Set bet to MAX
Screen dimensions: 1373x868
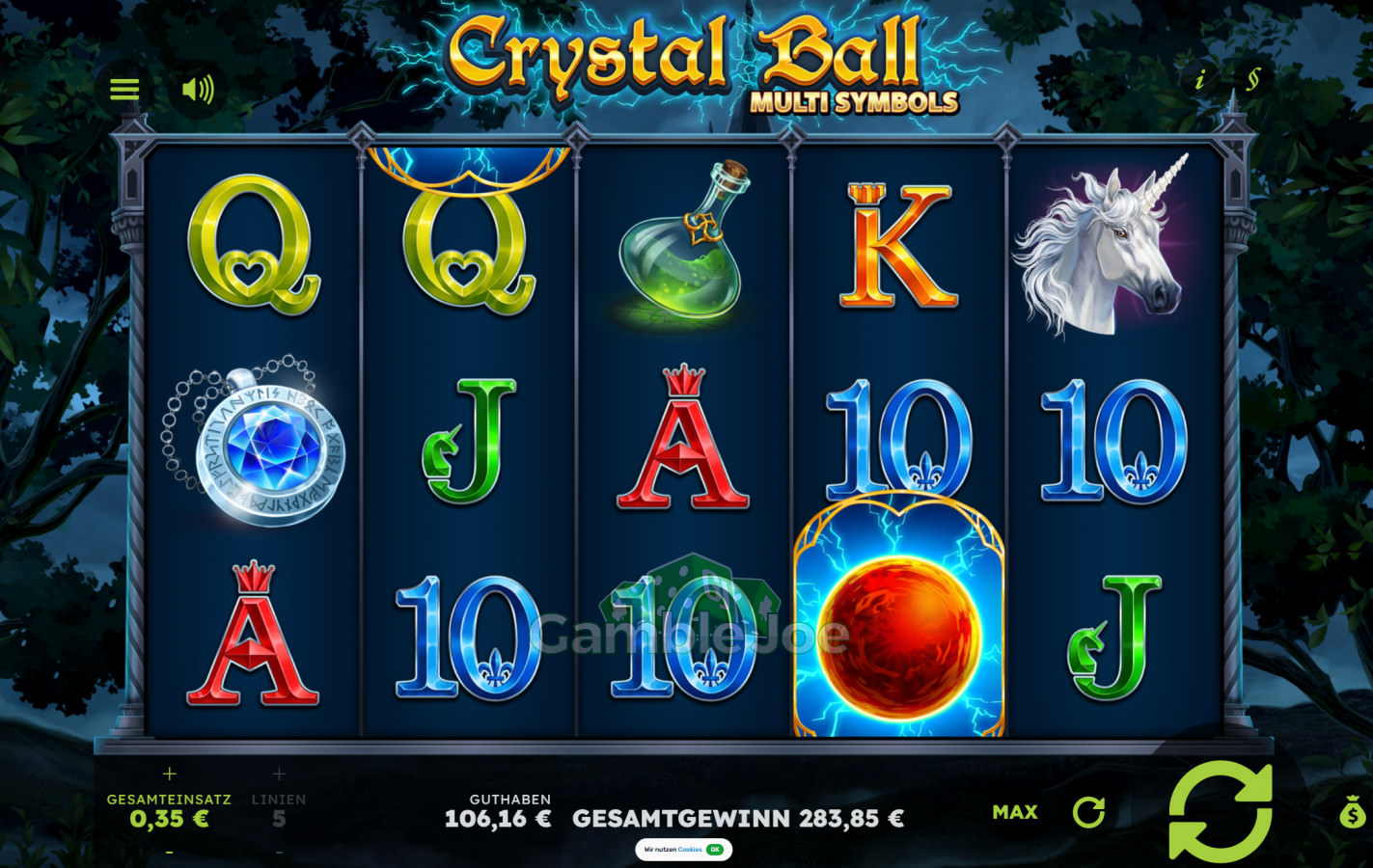point(1015,812)
